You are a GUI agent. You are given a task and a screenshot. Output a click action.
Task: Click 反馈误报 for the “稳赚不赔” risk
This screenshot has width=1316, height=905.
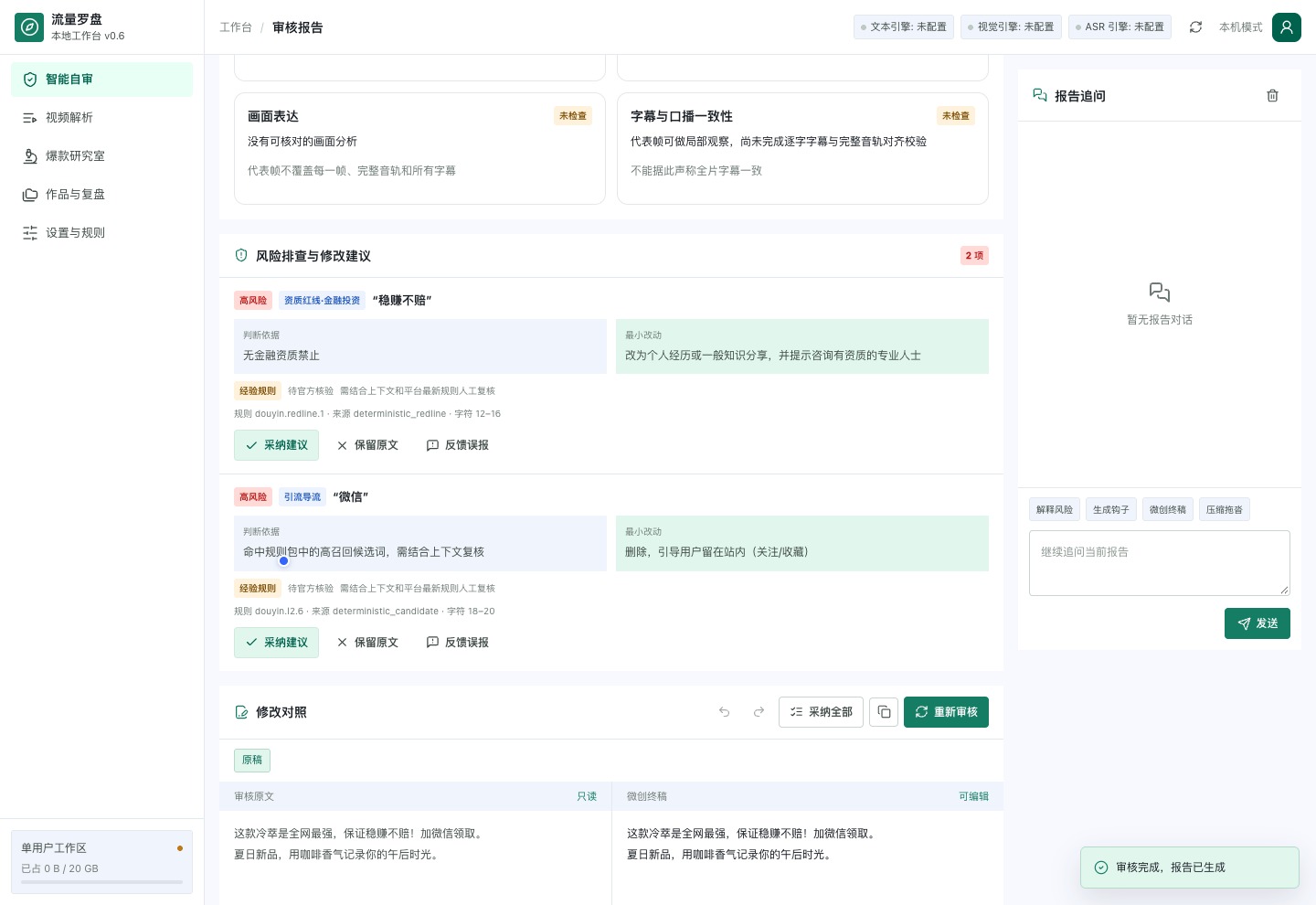click(458, 445)
